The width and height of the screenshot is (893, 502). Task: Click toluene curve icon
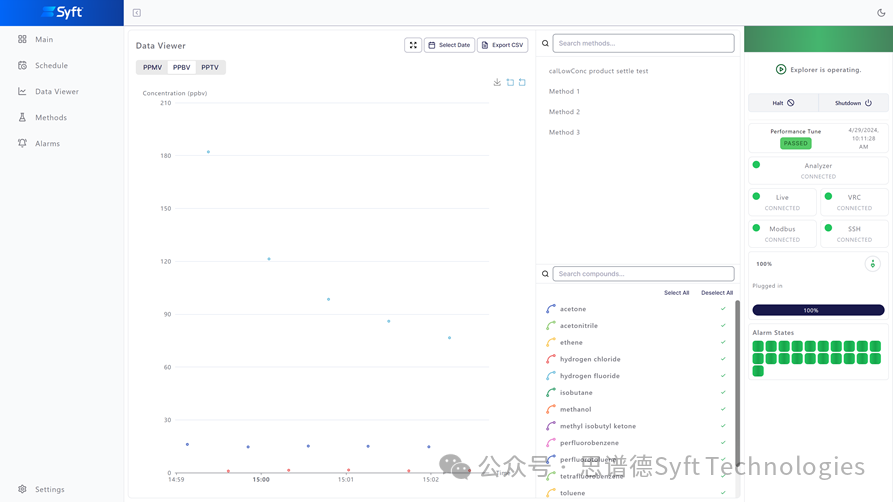click(551, 493)
